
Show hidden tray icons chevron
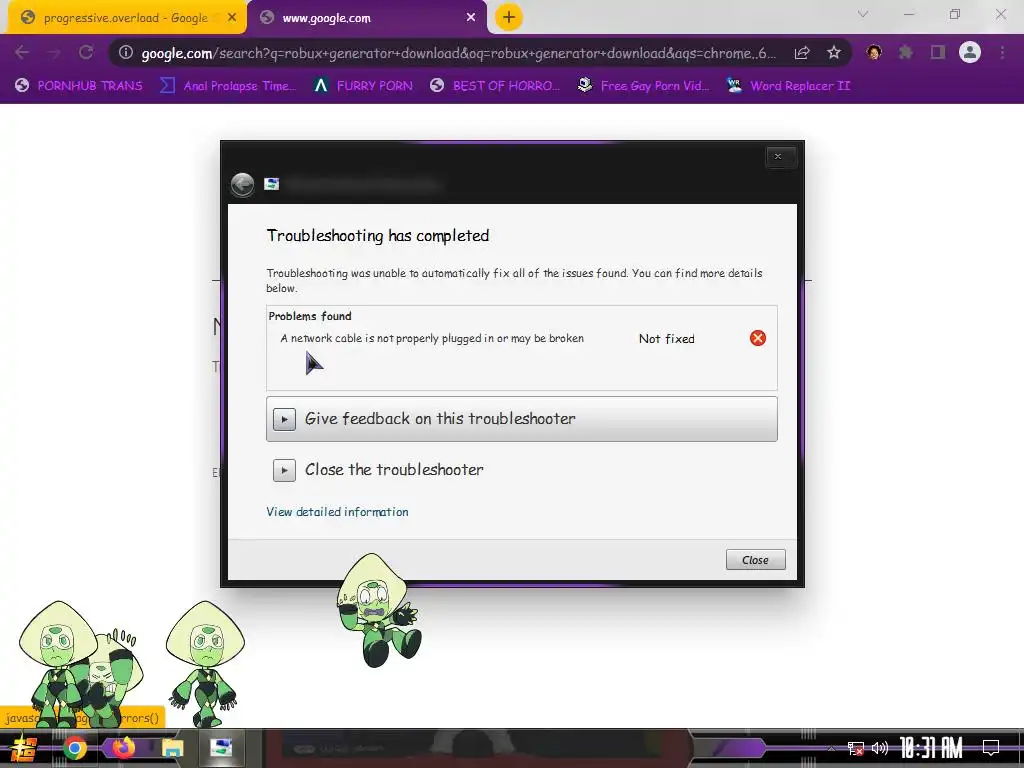point(831,748)
